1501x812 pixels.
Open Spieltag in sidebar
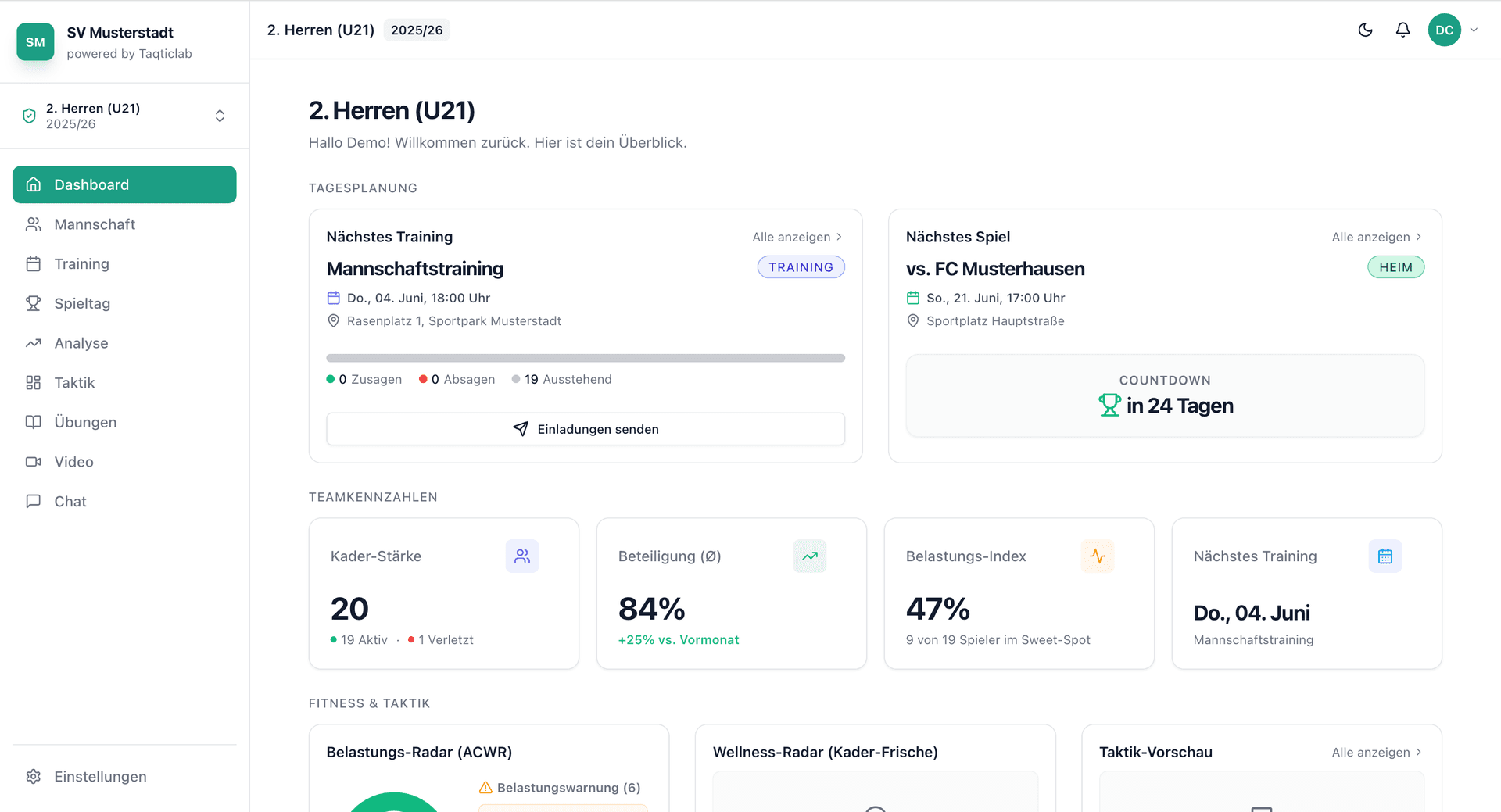[x=124, y=303]
